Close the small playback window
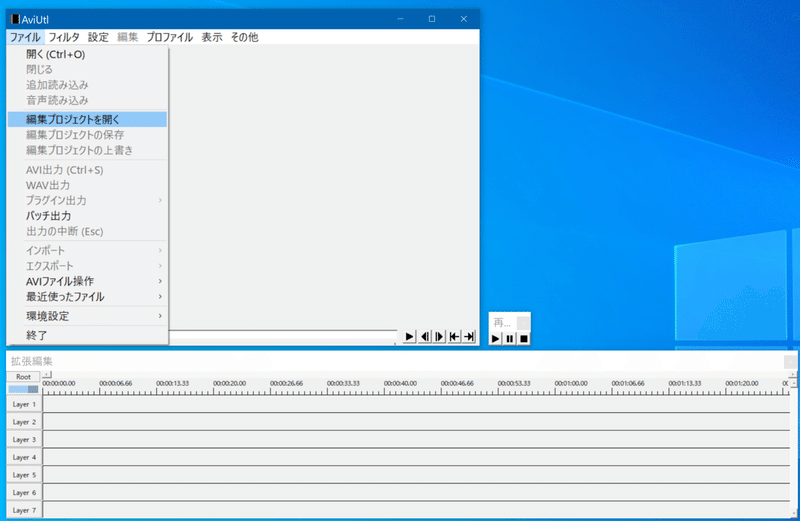This screenshot has width=800, height=521. click(x=523, y=322)
